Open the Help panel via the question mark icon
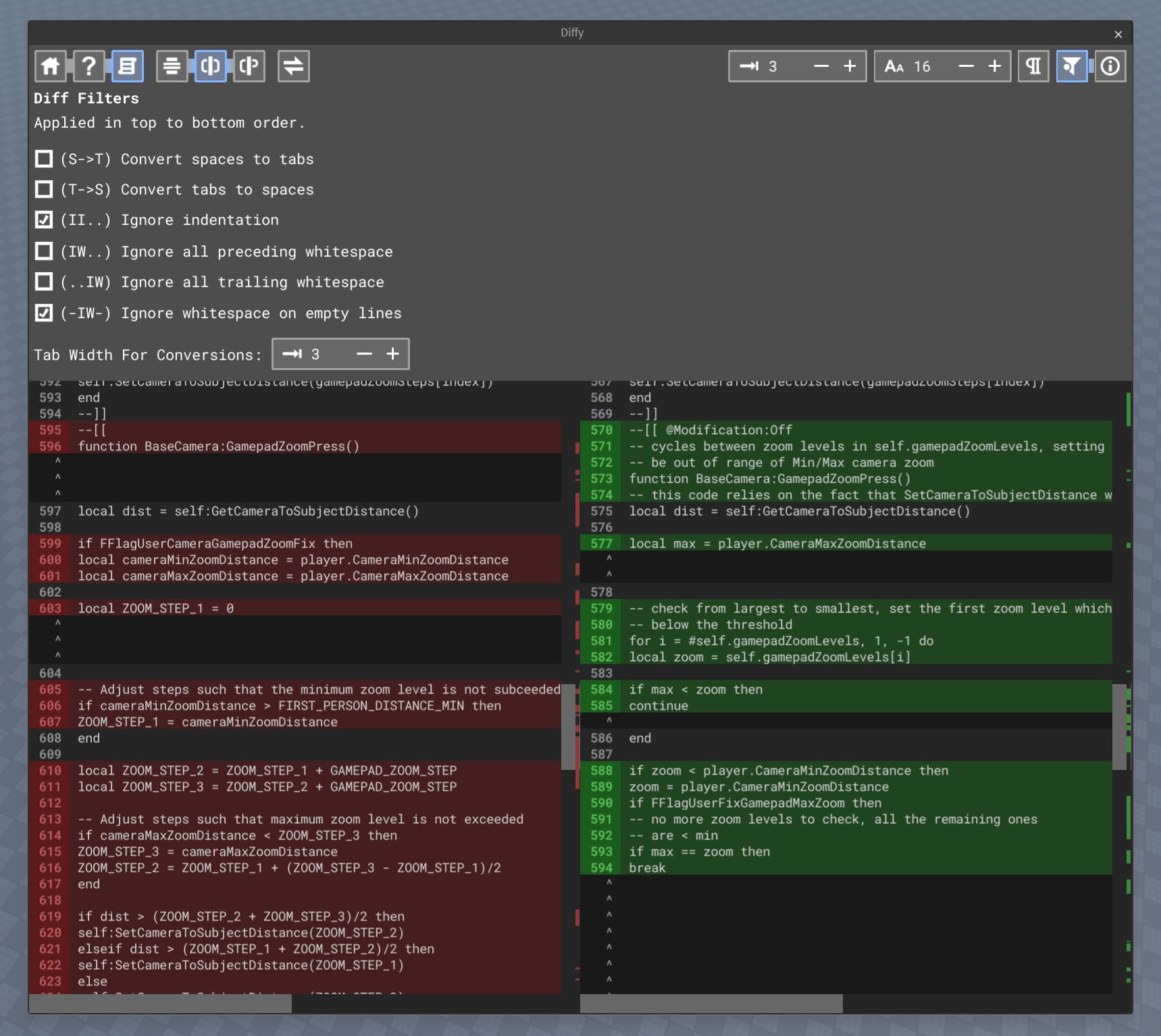 88,66
